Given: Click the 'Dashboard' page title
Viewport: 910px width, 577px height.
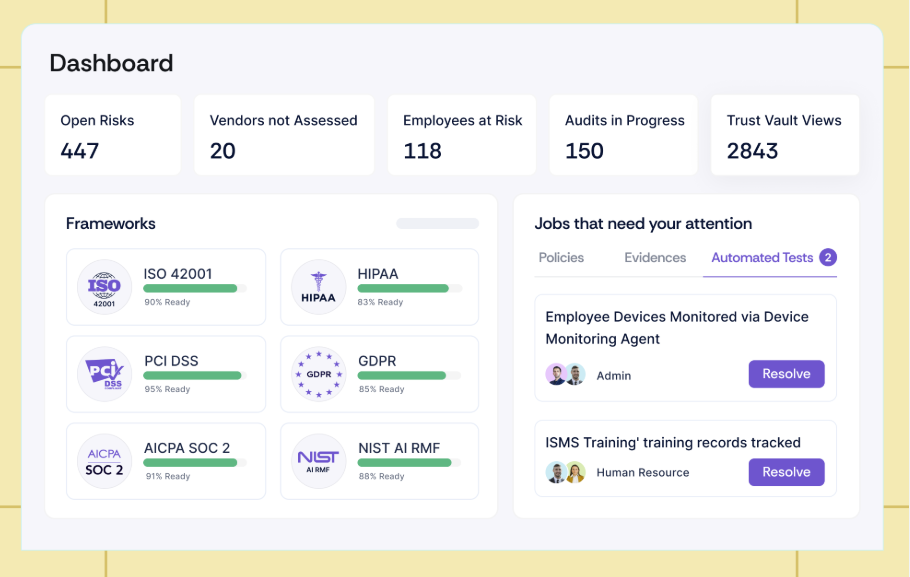Looking at the screenshot, I should (x=111, y=63).
